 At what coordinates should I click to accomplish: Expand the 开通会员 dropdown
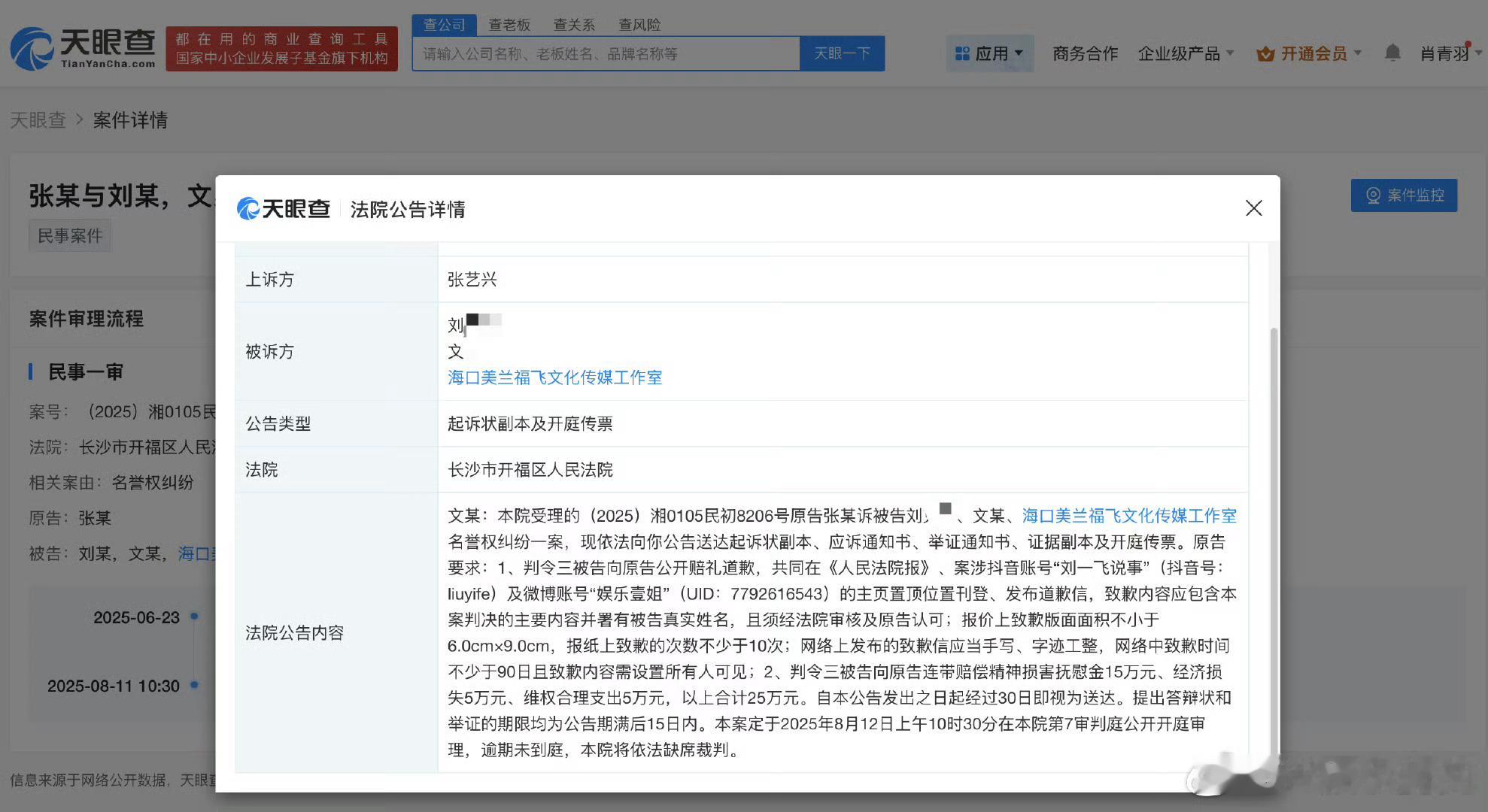click(1309, 53)
